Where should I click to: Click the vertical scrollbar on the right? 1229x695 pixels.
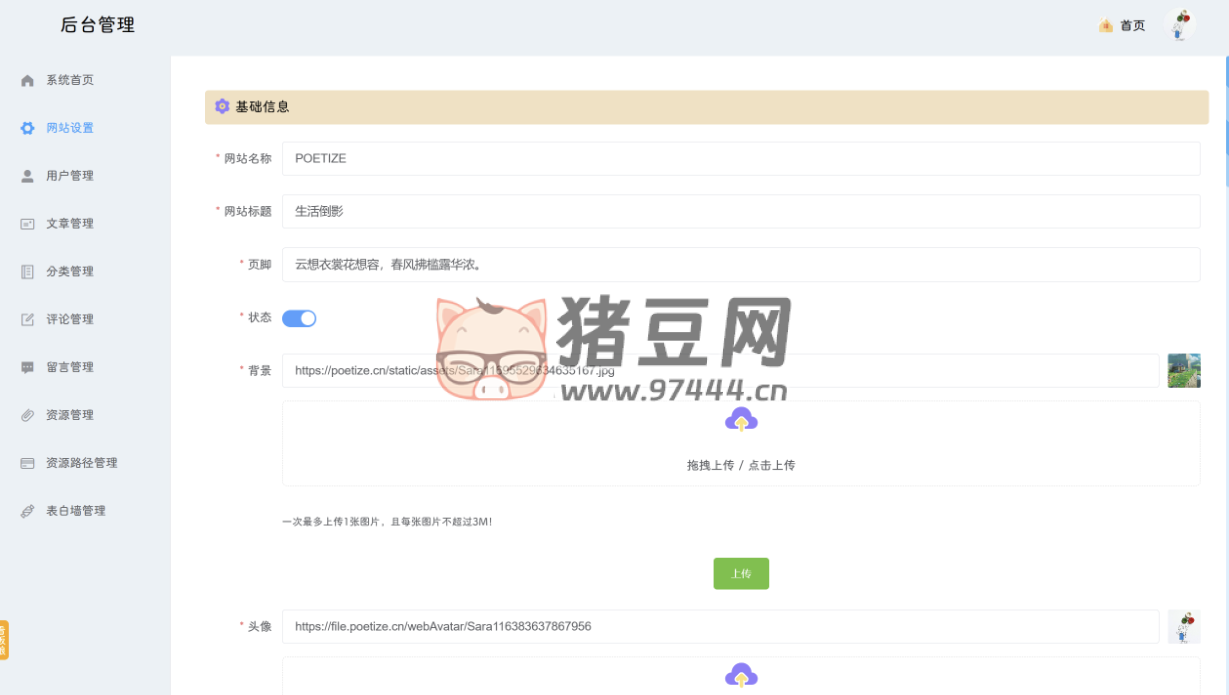[1226, 120]
